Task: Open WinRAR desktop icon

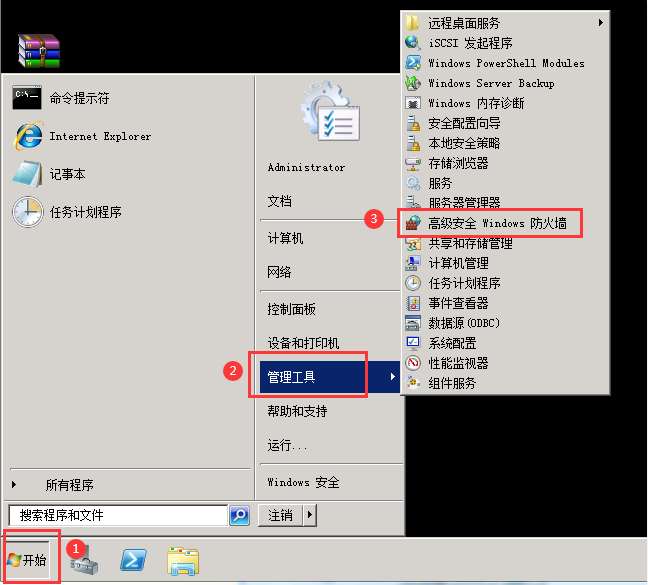Action: (x=39, y=50)
